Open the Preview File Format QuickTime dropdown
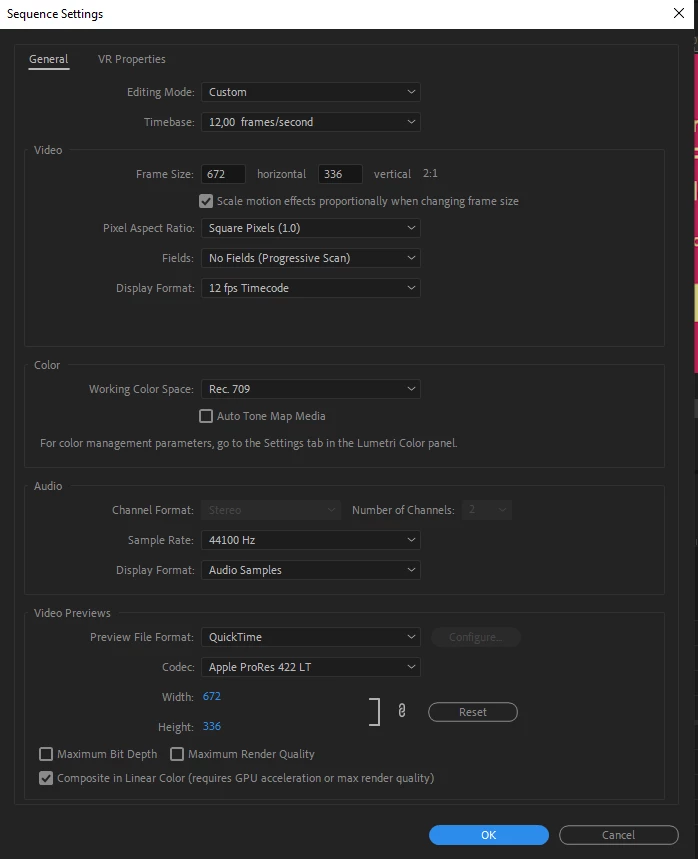 tap(311, 637)
